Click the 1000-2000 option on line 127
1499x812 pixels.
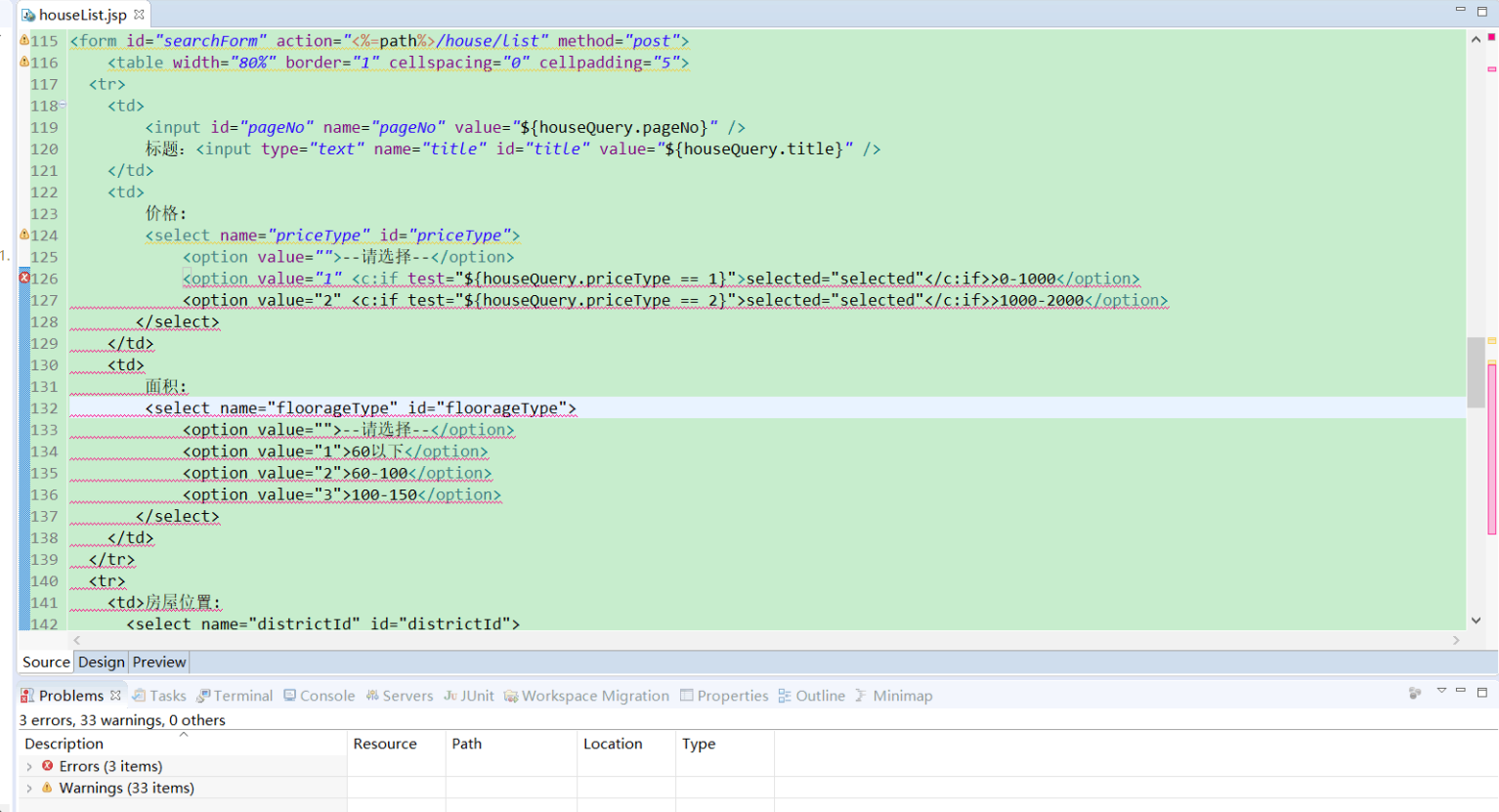[675, 300]
